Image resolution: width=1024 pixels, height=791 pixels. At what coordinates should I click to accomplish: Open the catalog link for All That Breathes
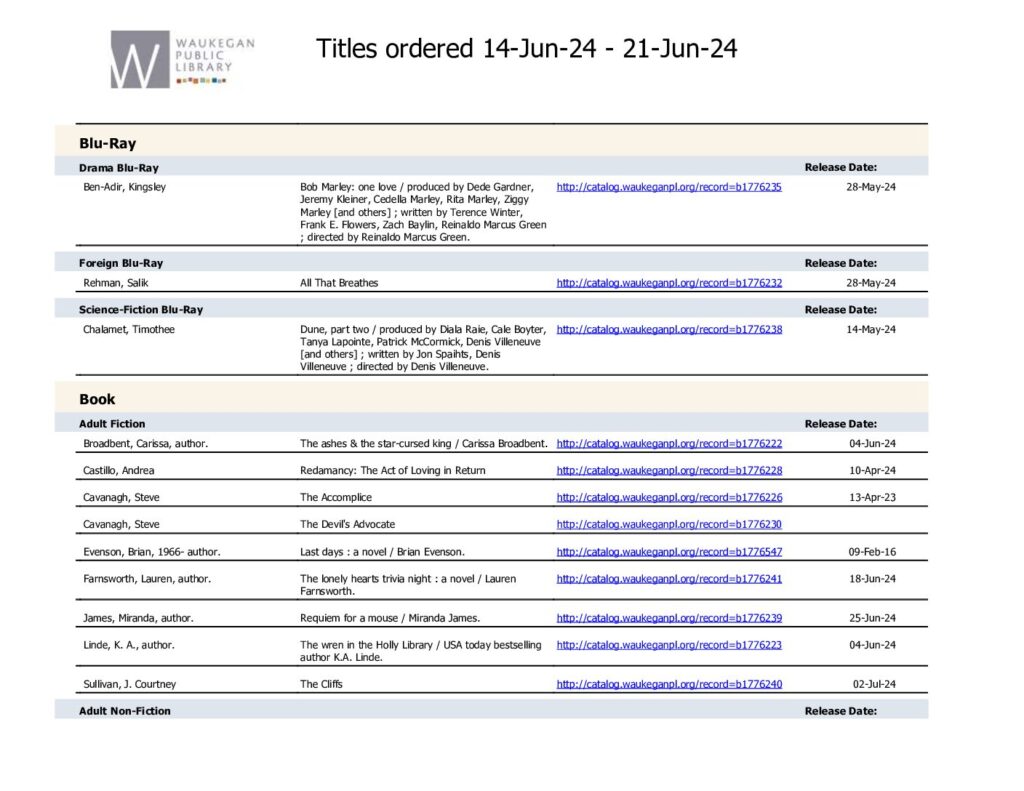[669, 283]
